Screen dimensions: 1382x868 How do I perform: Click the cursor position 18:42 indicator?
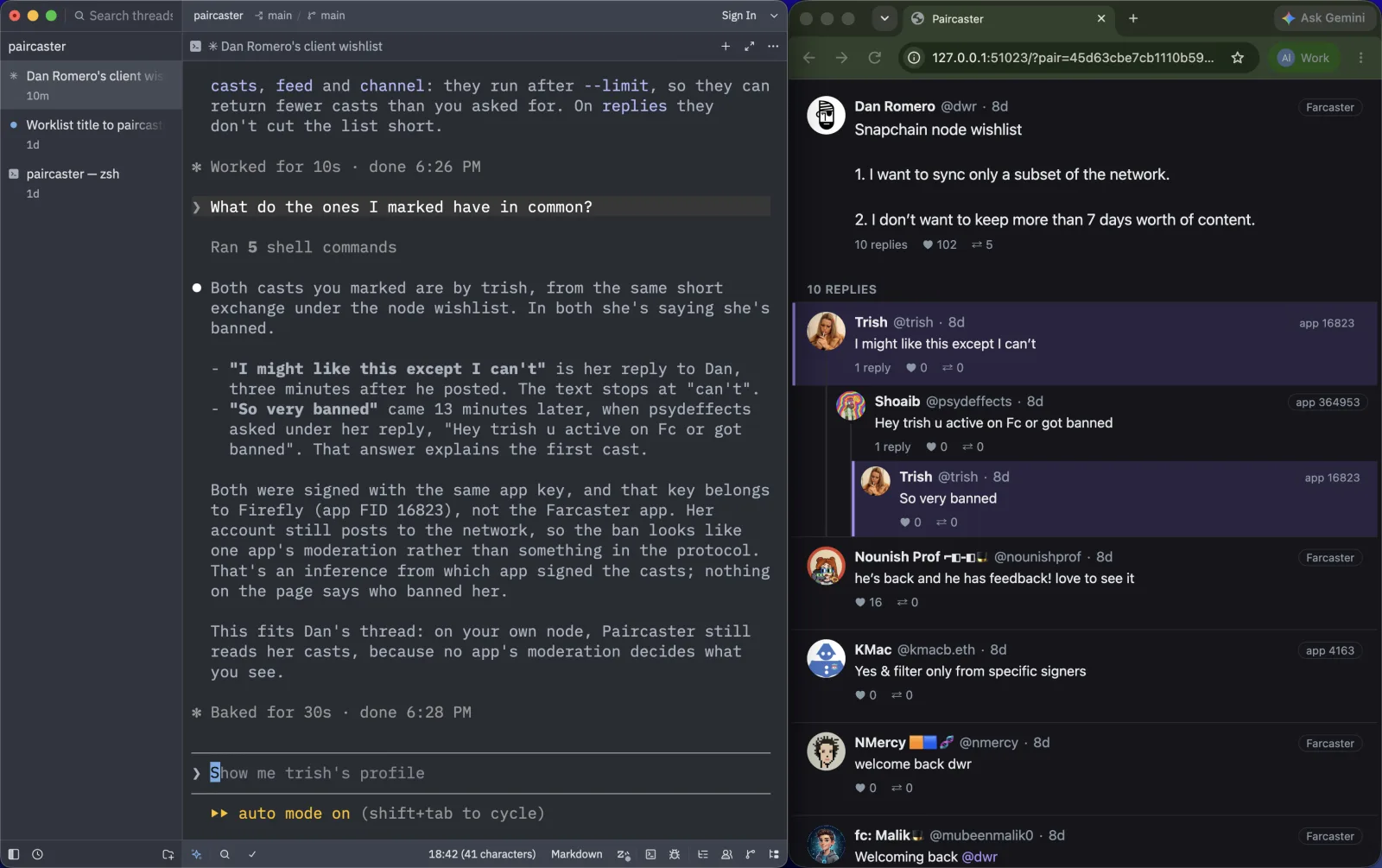click(x=482, y=854)
